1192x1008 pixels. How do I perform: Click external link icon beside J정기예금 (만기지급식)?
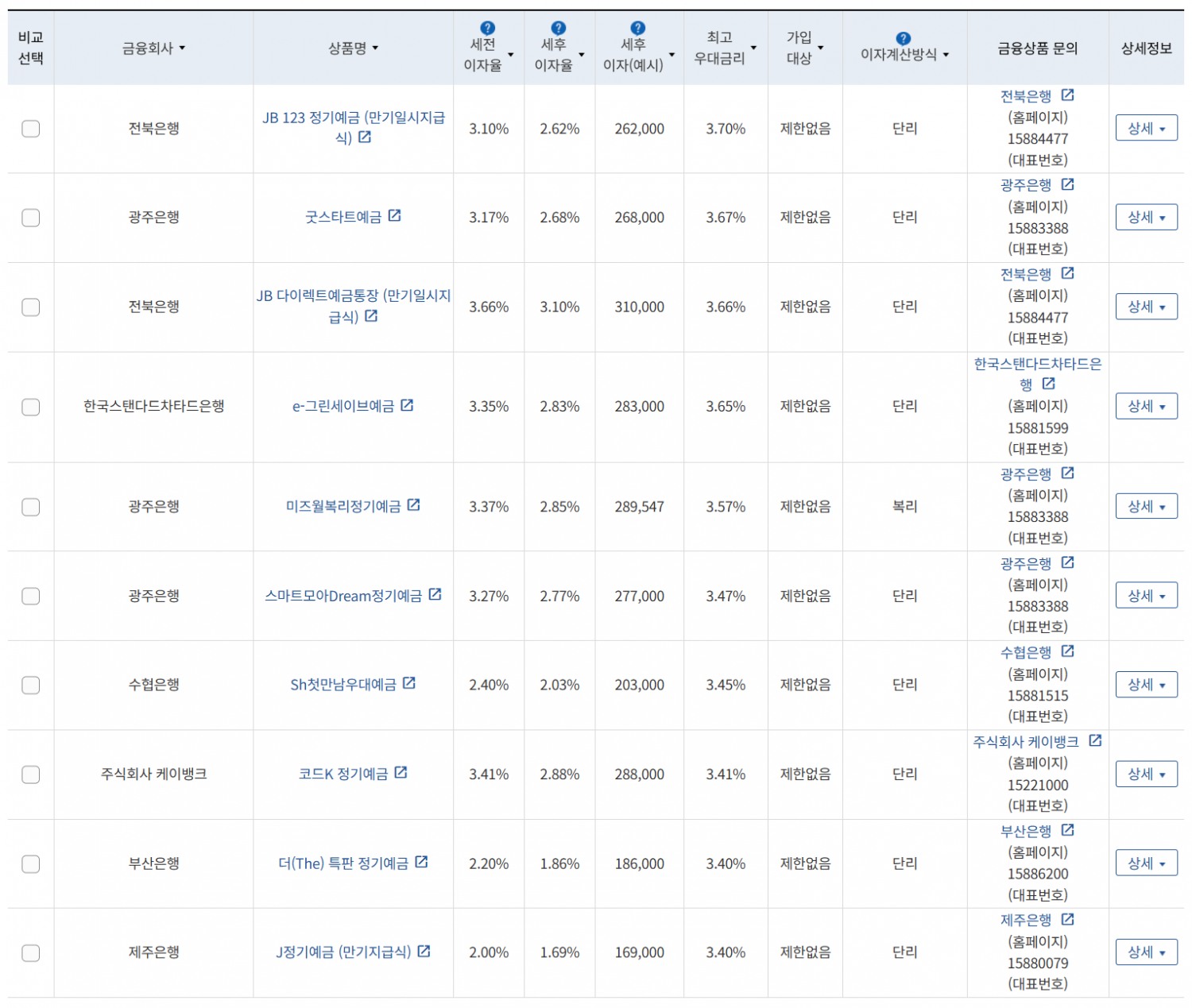[424, 951]
